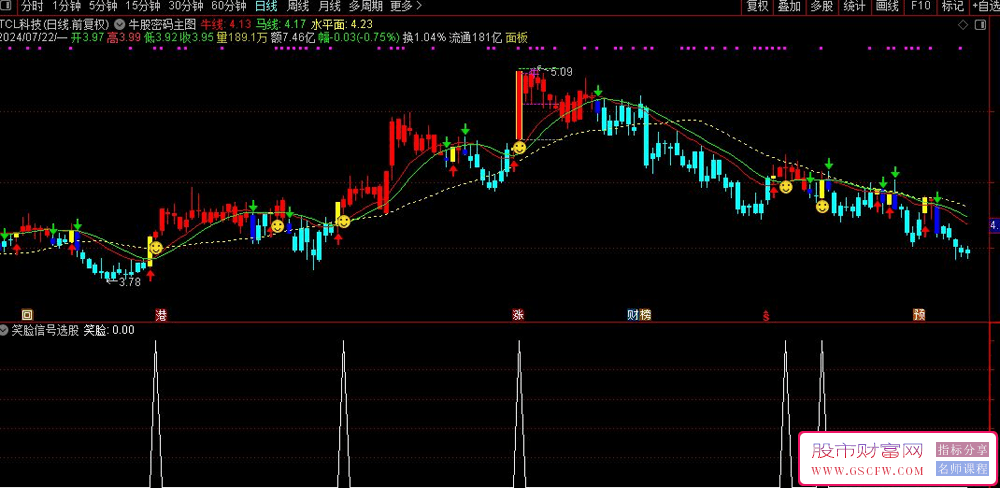Open the 财榜 marker on the timeline

[x=638, y=314]
